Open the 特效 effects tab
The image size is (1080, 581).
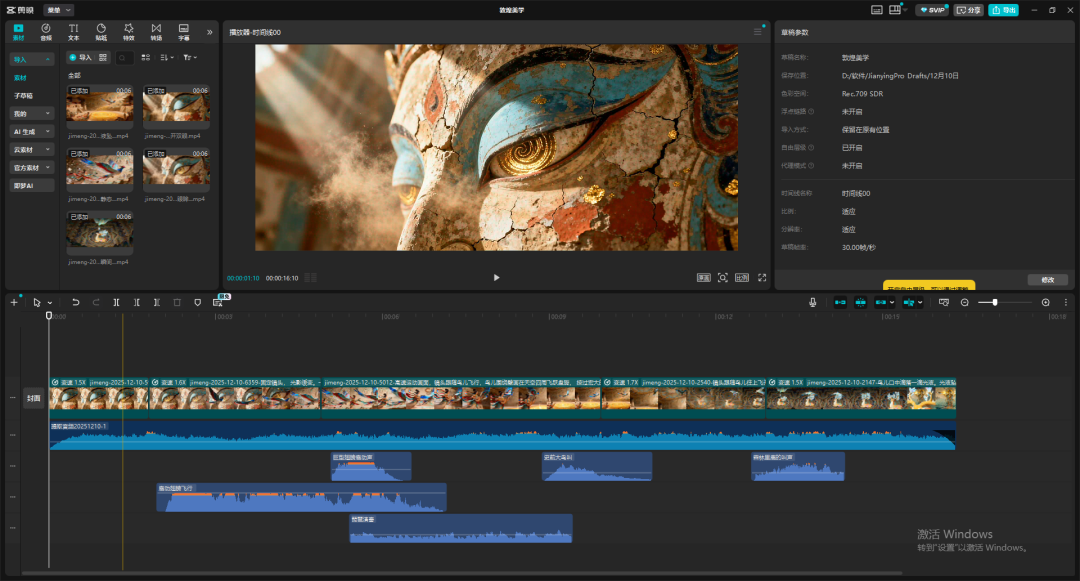point(128,31)
